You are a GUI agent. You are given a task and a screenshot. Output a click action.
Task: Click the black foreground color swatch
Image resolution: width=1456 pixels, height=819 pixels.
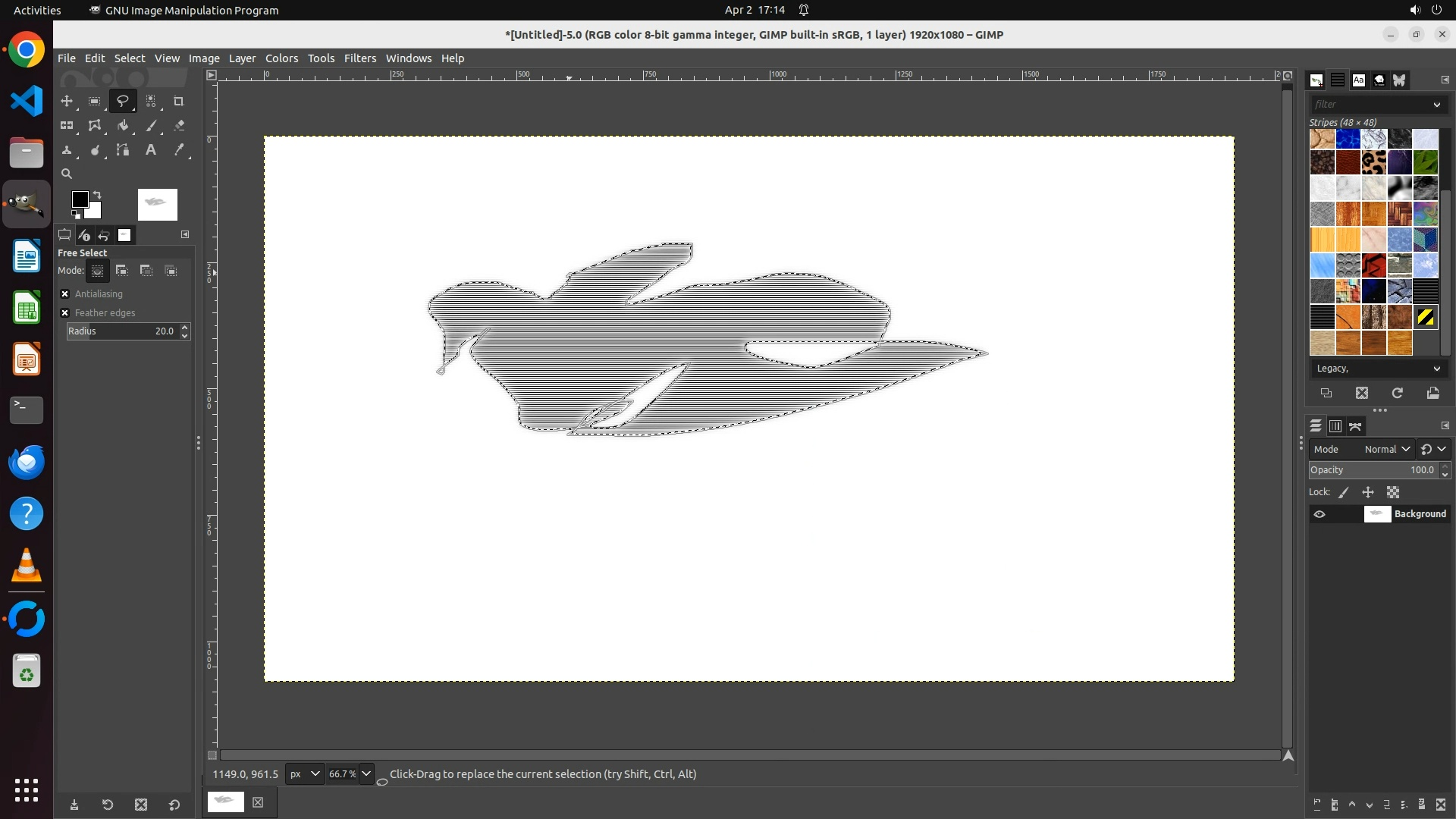coord(79,199)
